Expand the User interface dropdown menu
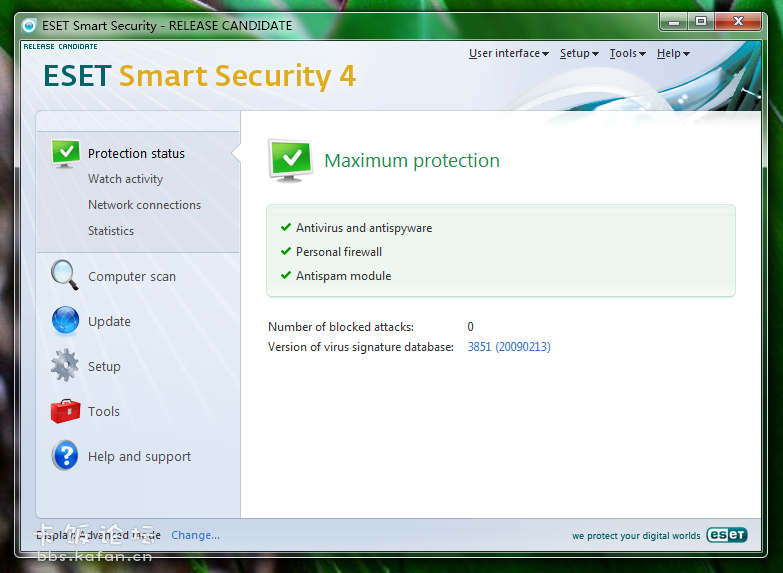 tap(508, 54)
